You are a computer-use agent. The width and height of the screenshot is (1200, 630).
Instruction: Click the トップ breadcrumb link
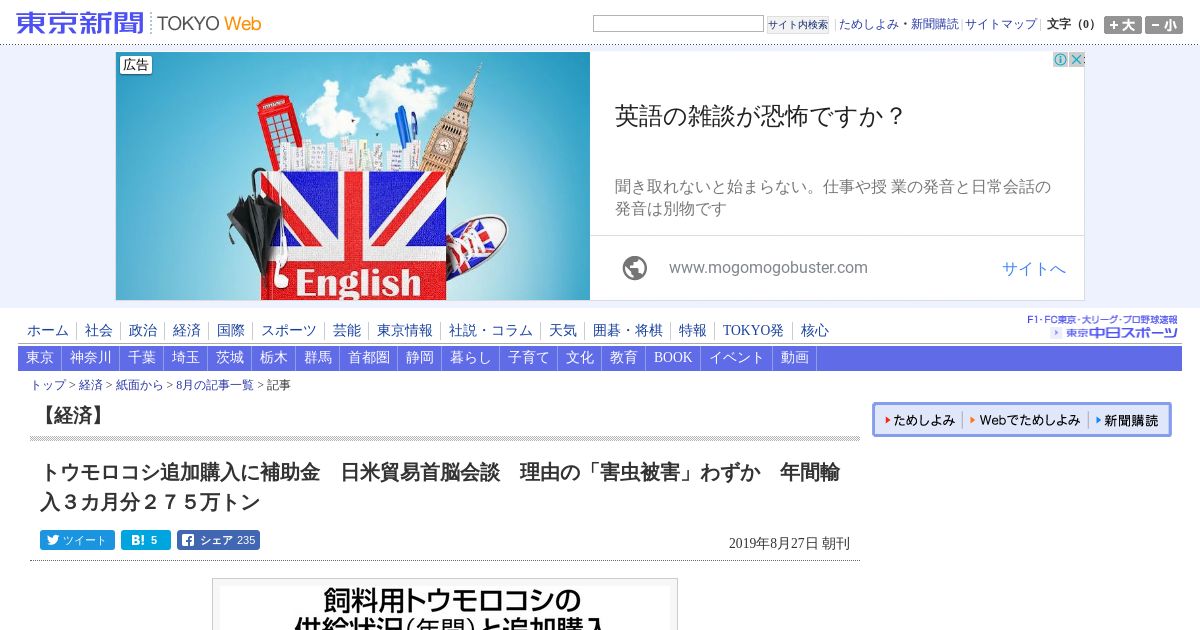pos(48,385)
